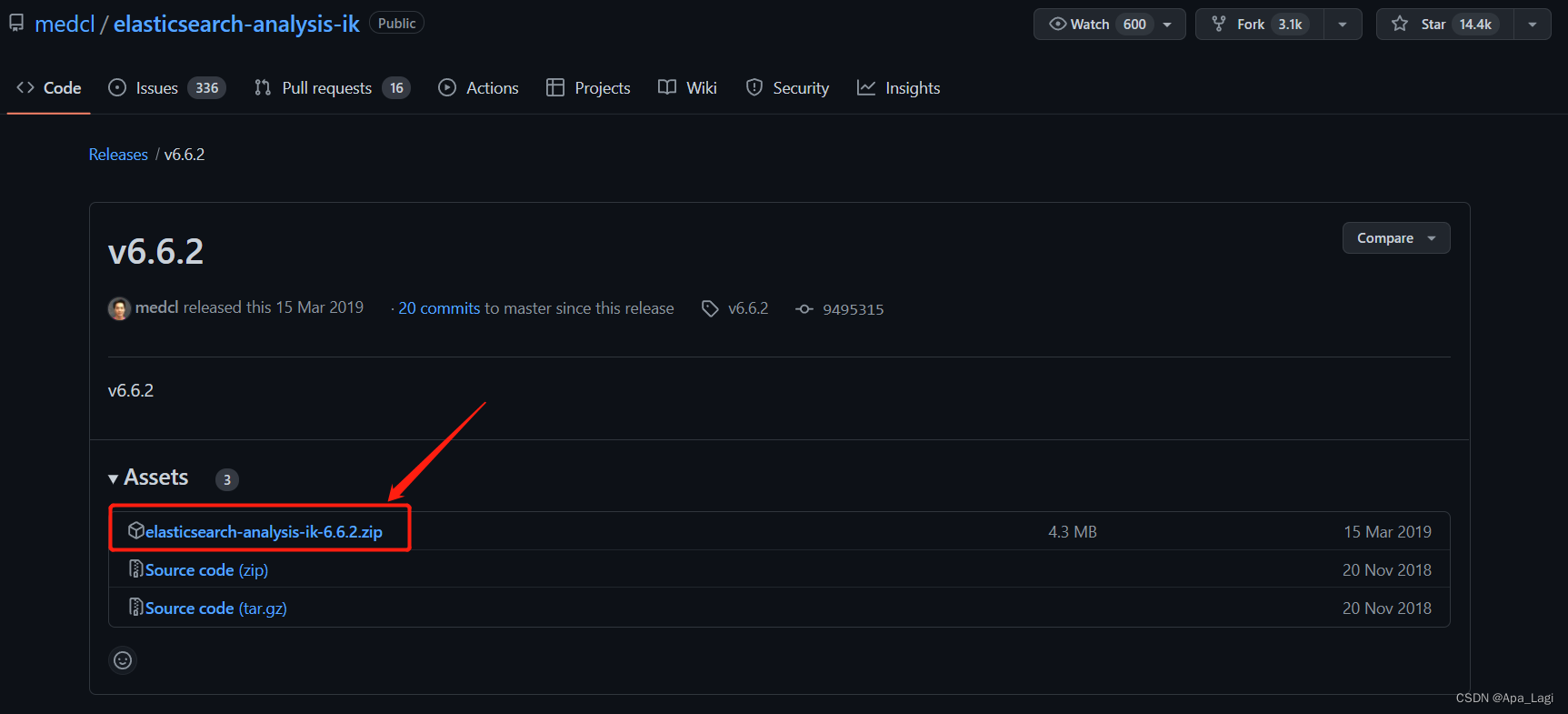
Task: Click the repository book icon beside medcl
Action: click(x=16, y=24)
